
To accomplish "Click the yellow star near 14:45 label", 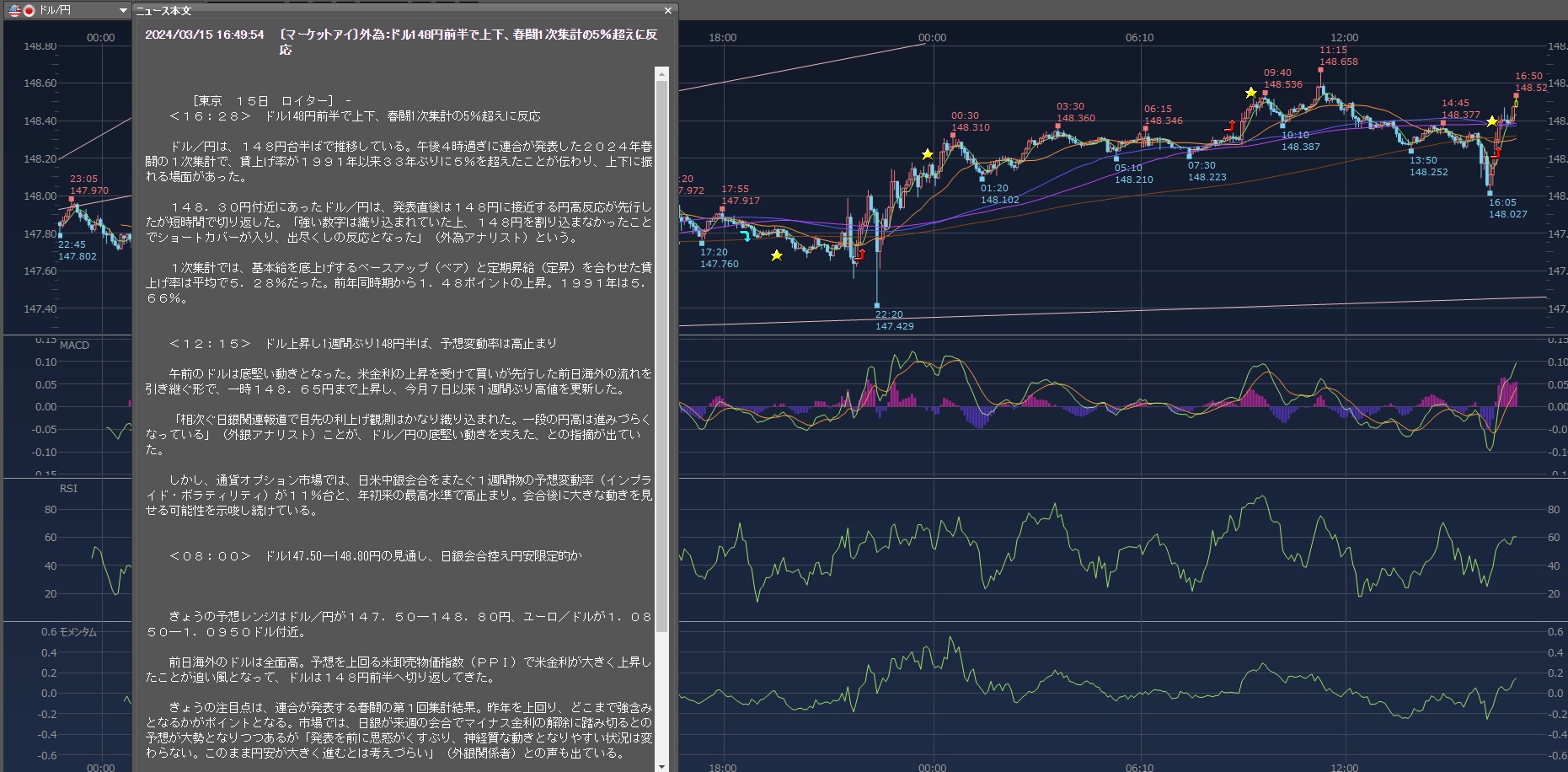I will pos(1492,121).
